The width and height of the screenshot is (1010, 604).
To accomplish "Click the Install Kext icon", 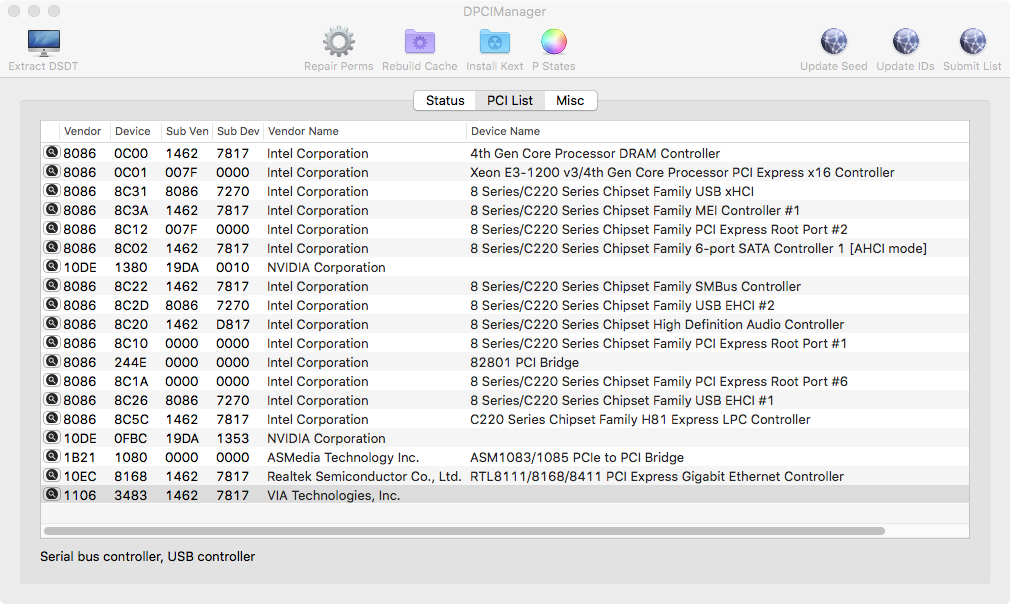I will pos(494,43).
